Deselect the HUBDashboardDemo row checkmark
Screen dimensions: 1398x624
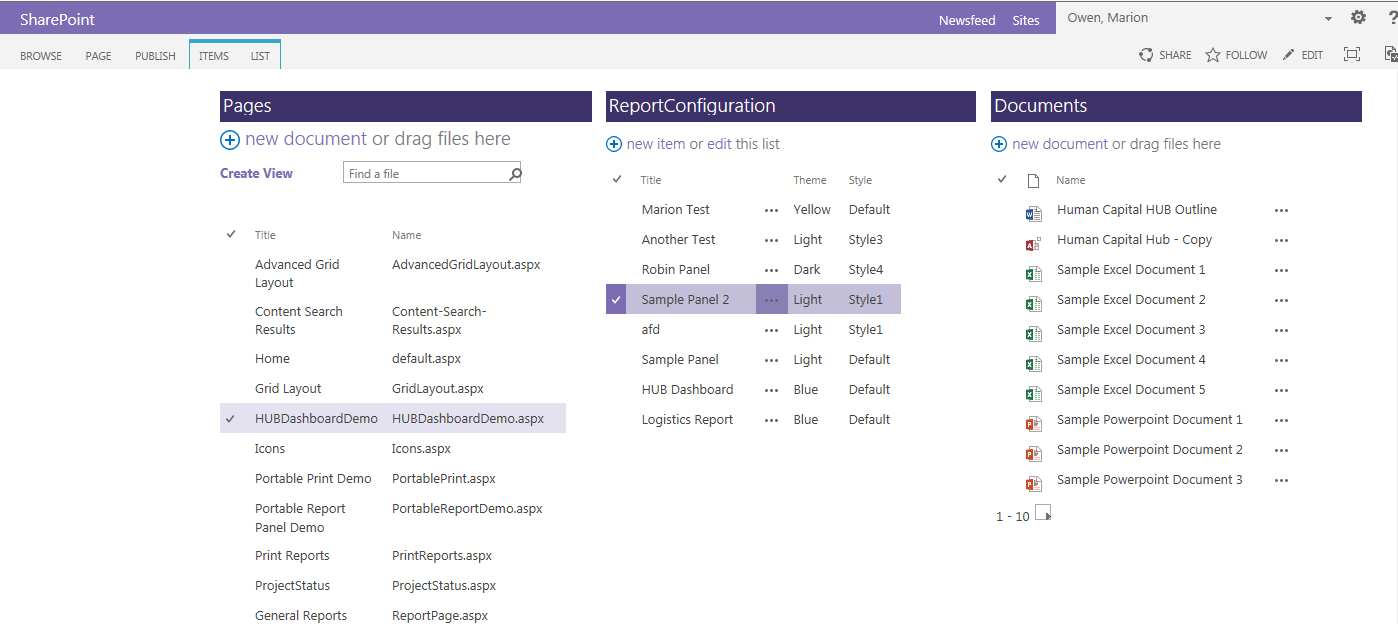point(231,419)
